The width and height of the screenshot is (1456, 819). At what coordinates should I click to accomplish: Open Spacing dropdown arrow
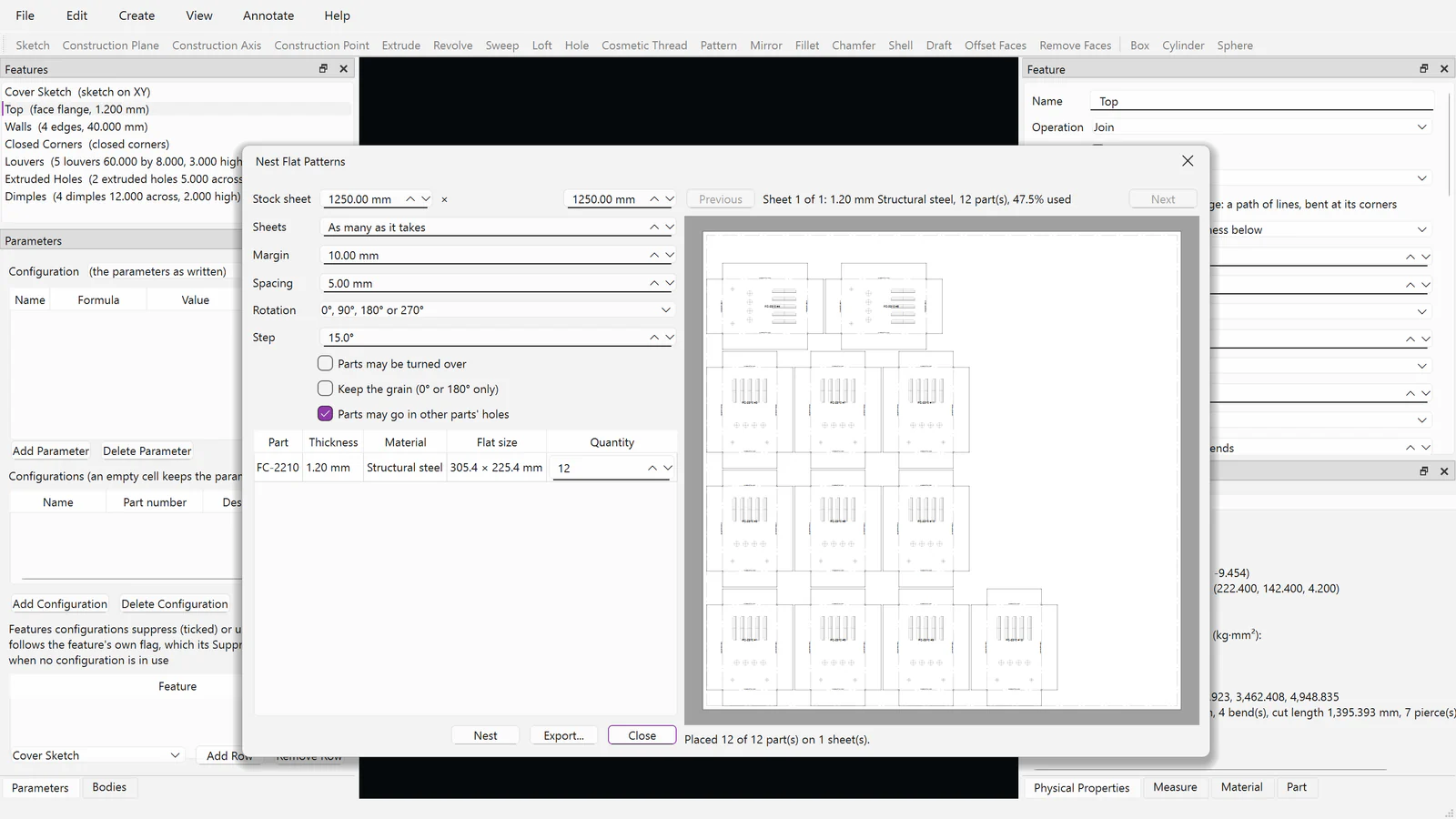670,283
